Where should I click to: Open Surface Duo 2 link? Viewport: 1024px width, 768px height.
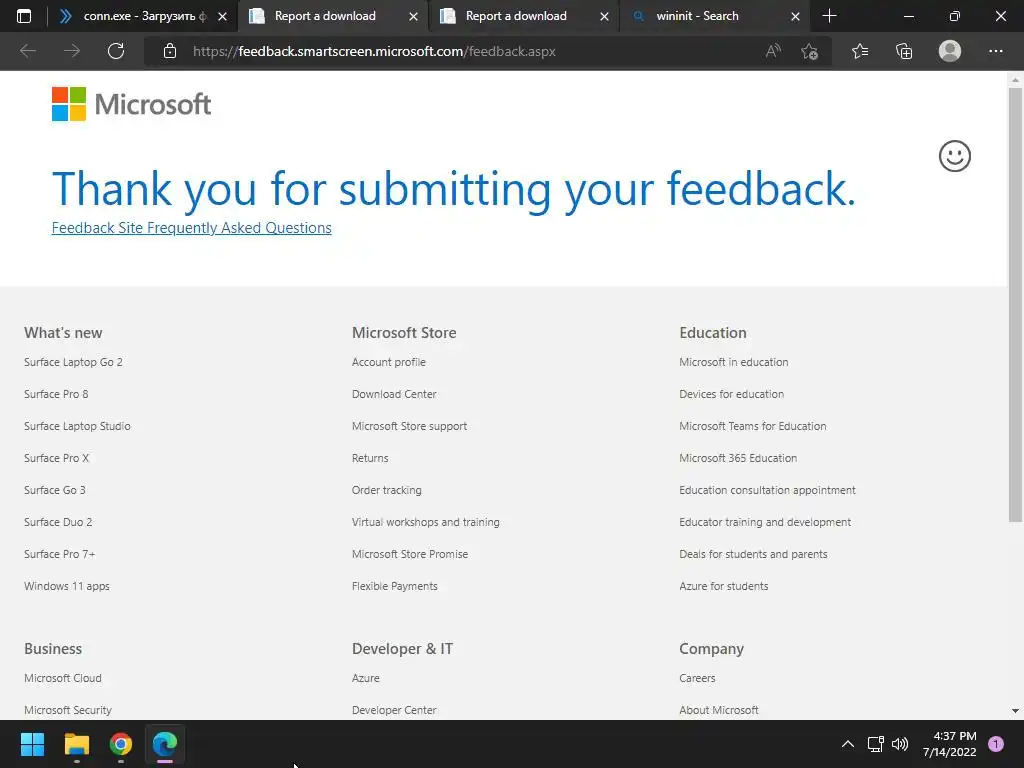pos(58,522)
